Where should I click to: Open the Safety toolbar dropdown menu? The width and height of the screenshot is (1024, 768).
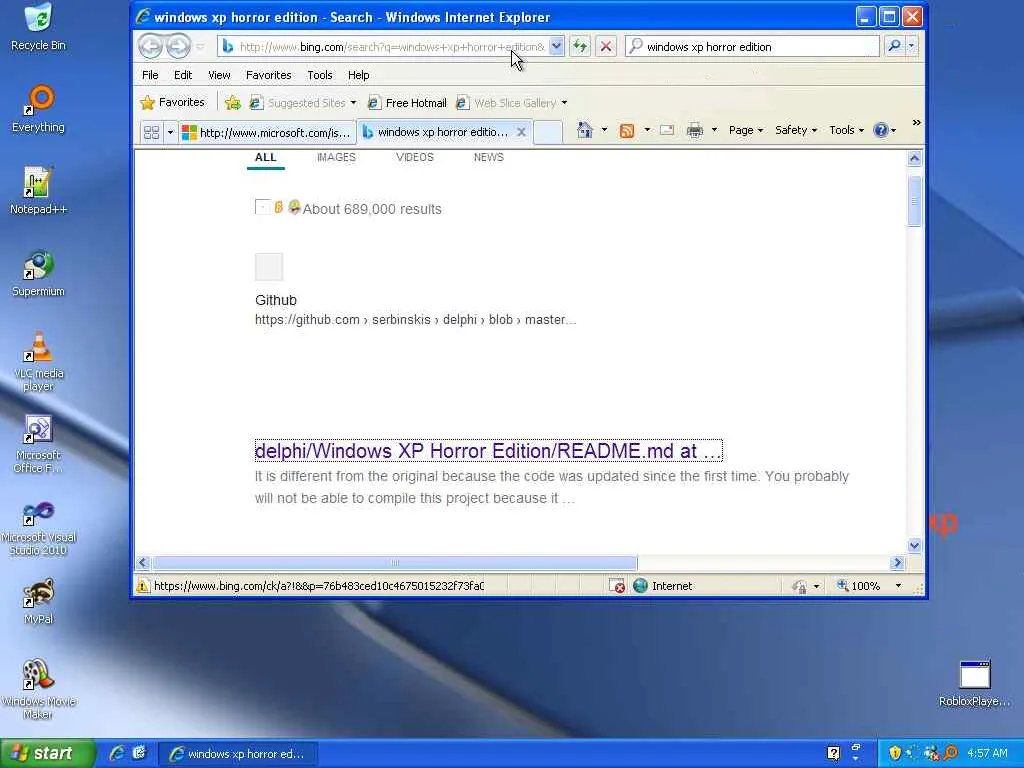point(796,130)
